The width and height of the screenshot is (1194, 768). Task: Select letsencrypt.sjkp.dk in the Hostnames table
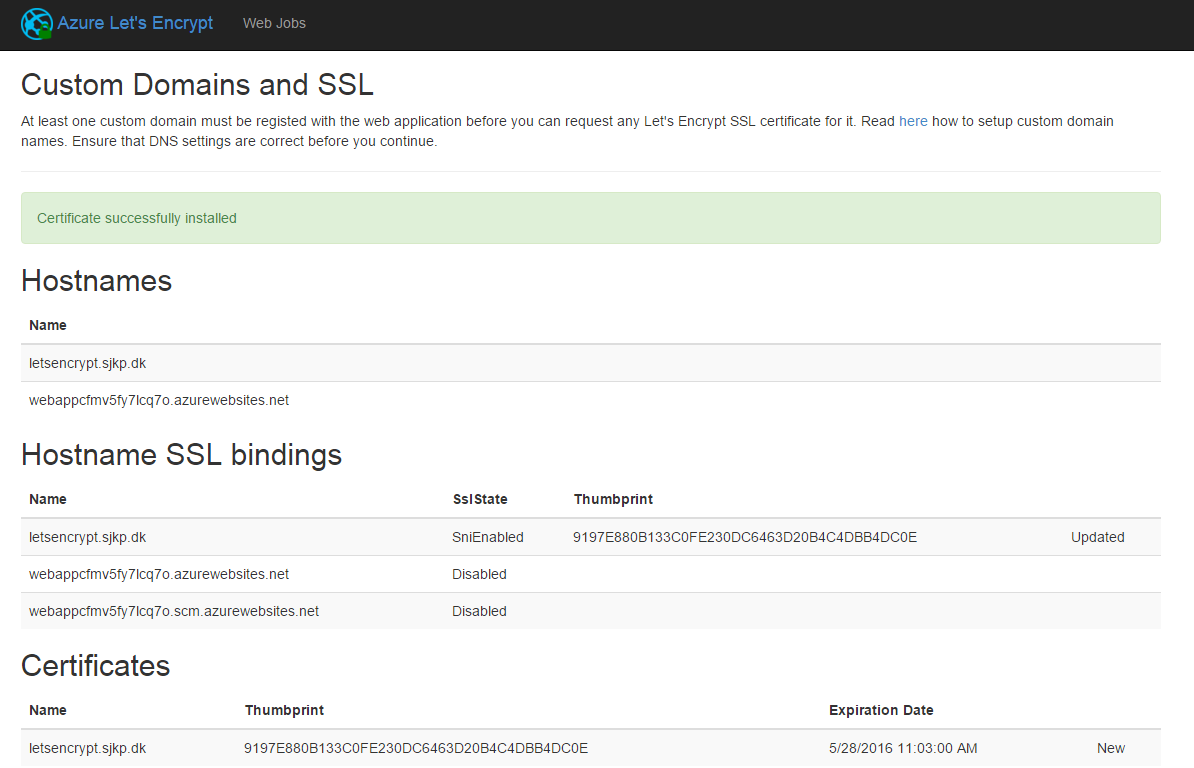click(88, 363)
